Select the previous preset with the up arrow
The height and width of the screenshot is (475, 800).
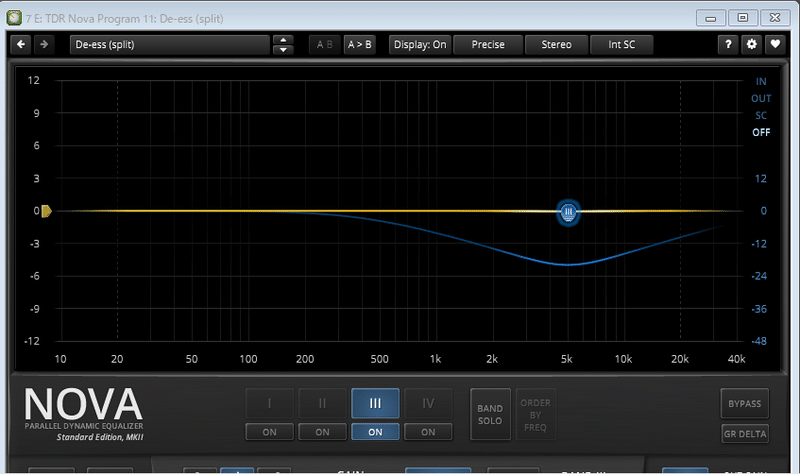click(x=283, y=40)
